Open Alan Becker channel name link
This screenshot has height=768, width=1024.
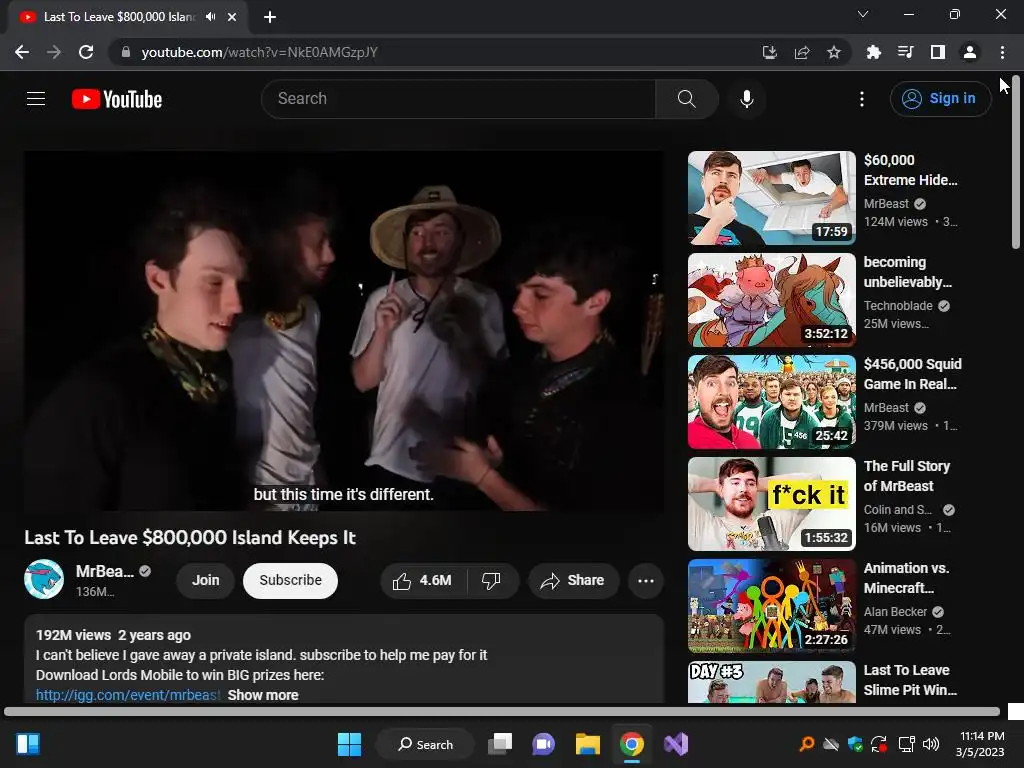click(x=895, y=612)
